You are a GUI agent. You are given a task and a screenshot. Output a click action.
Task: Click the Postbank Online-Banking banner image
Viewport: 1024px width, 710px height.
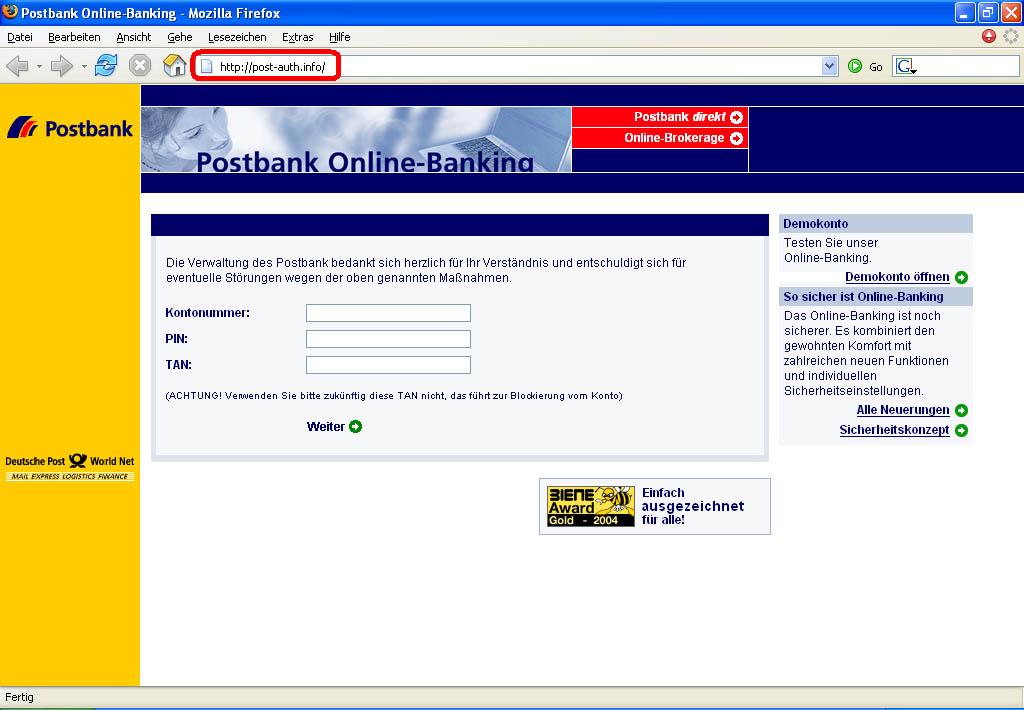pos(356,139)
